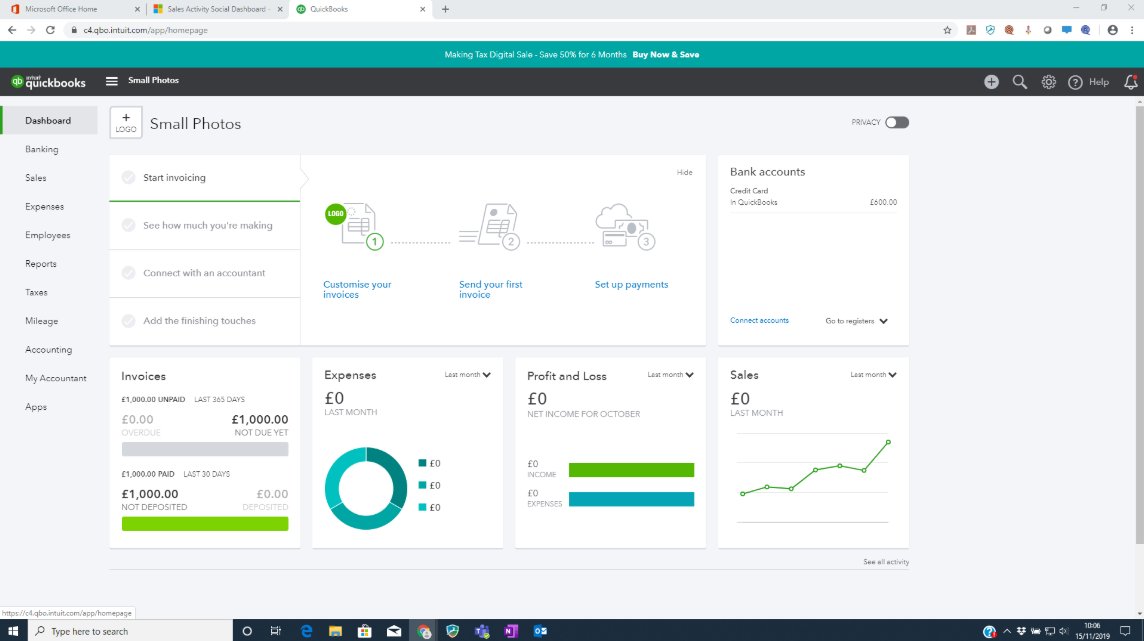The height and width of the screenshot is (641, 1144).
Task: Click the grey unpaid invoices bar
Action: click(x=205, y=449)
